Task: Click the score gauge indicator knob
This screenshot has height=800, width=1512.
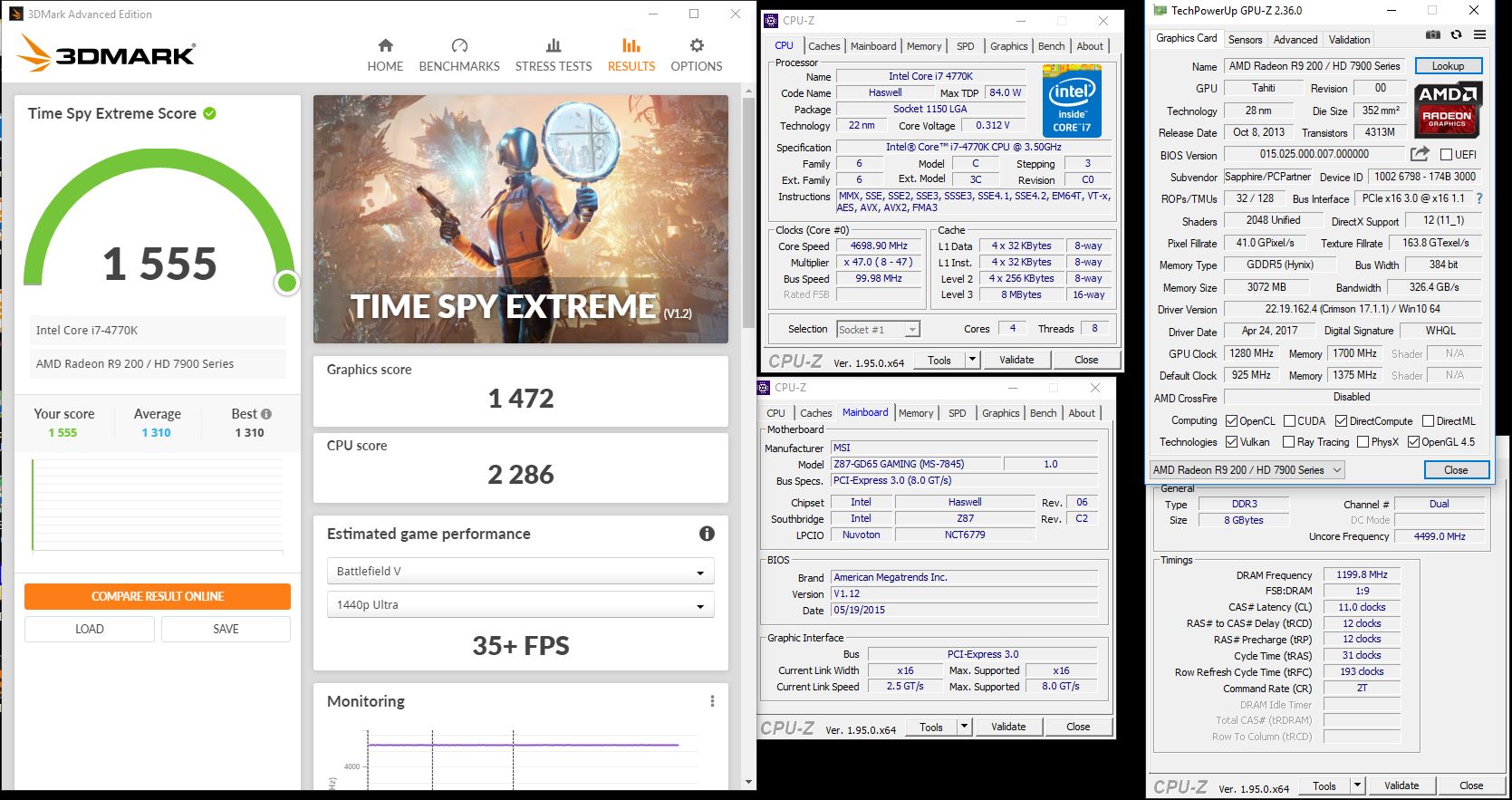Action: [x=287, y=283]
